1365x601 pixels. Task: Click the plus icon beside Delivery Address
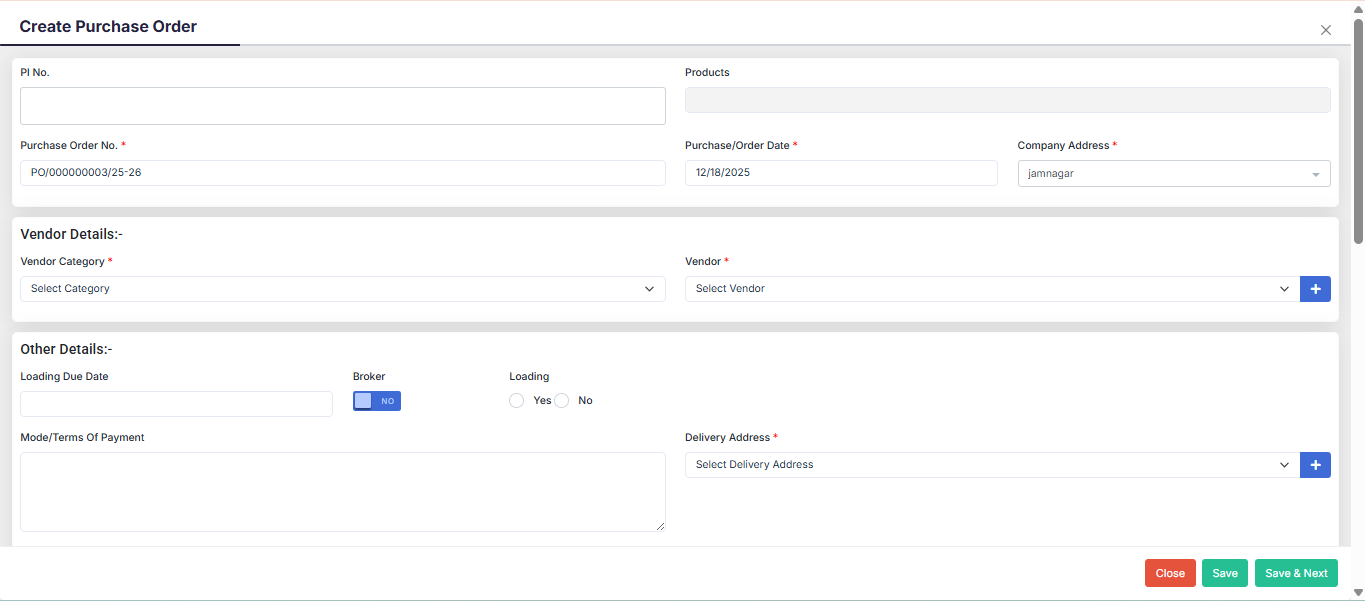click(x=1315, y=465)
